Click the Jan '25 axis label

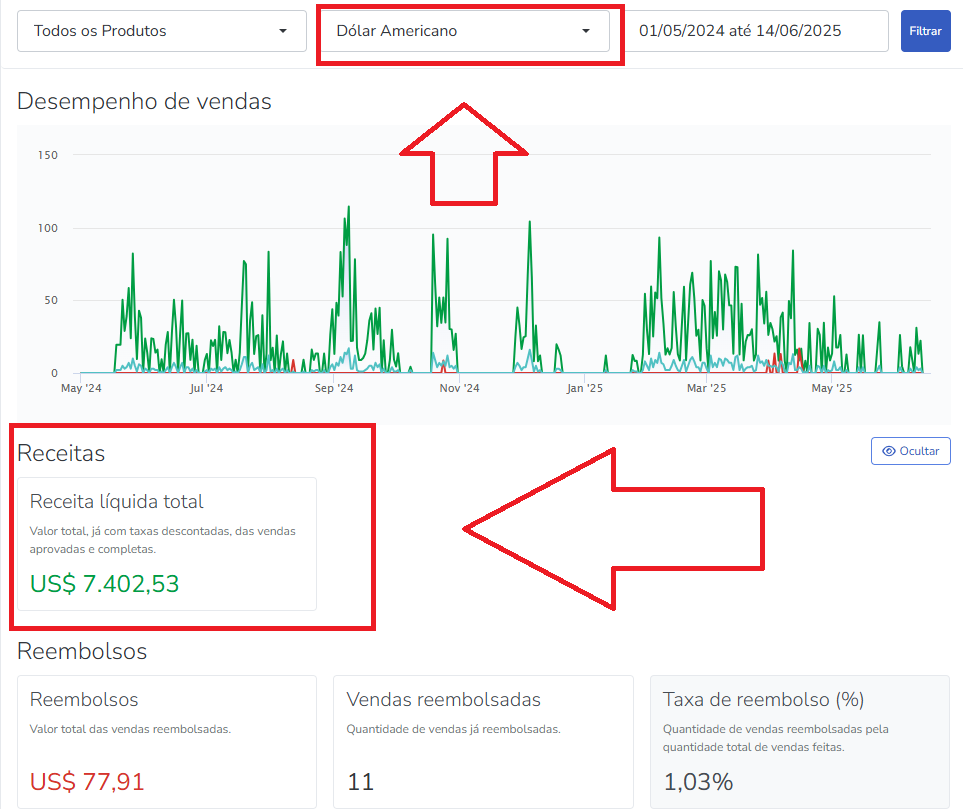pyautogui.click(x=585, y=388)
